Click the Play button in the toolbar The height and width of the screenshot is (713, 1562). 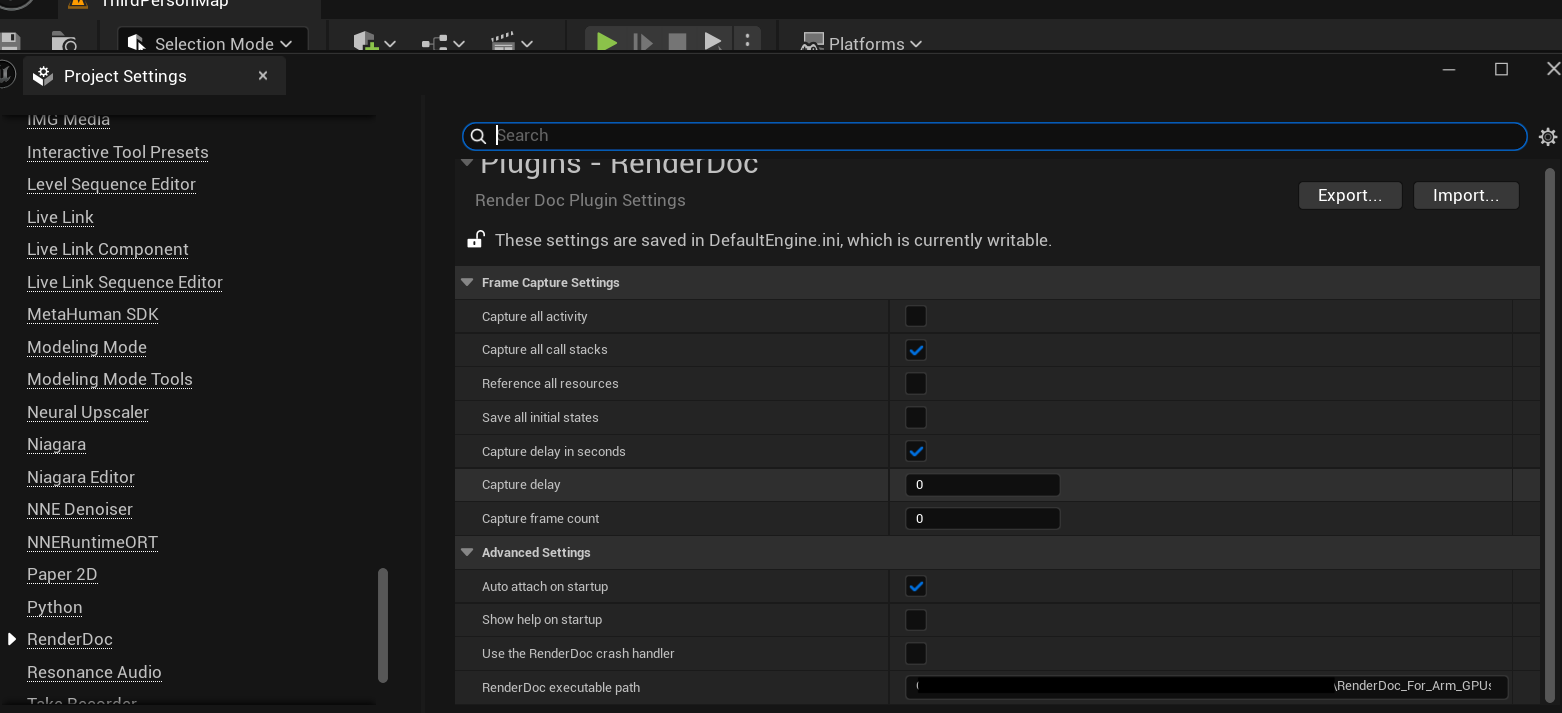(x=606, y=42)
